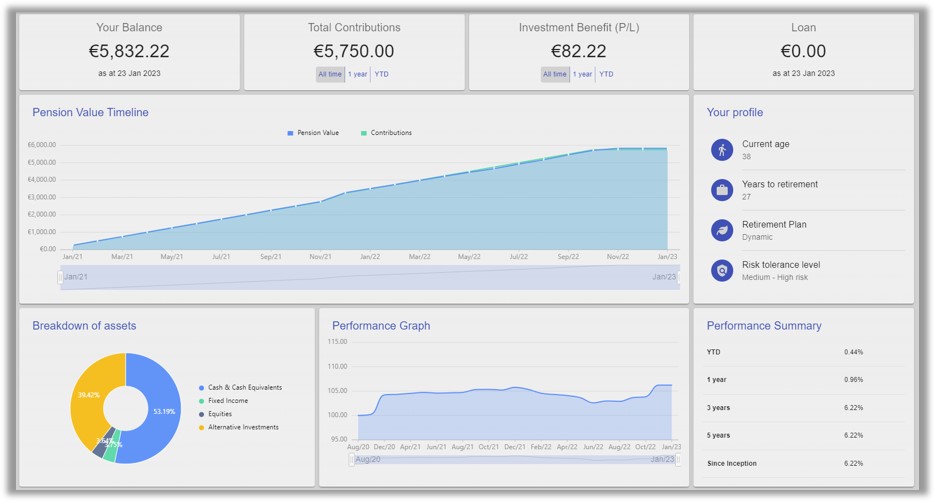Screen dimensions: 935x502
Task: Toggle Fixed Income legend dot
Action: click(x=202, y=401)
